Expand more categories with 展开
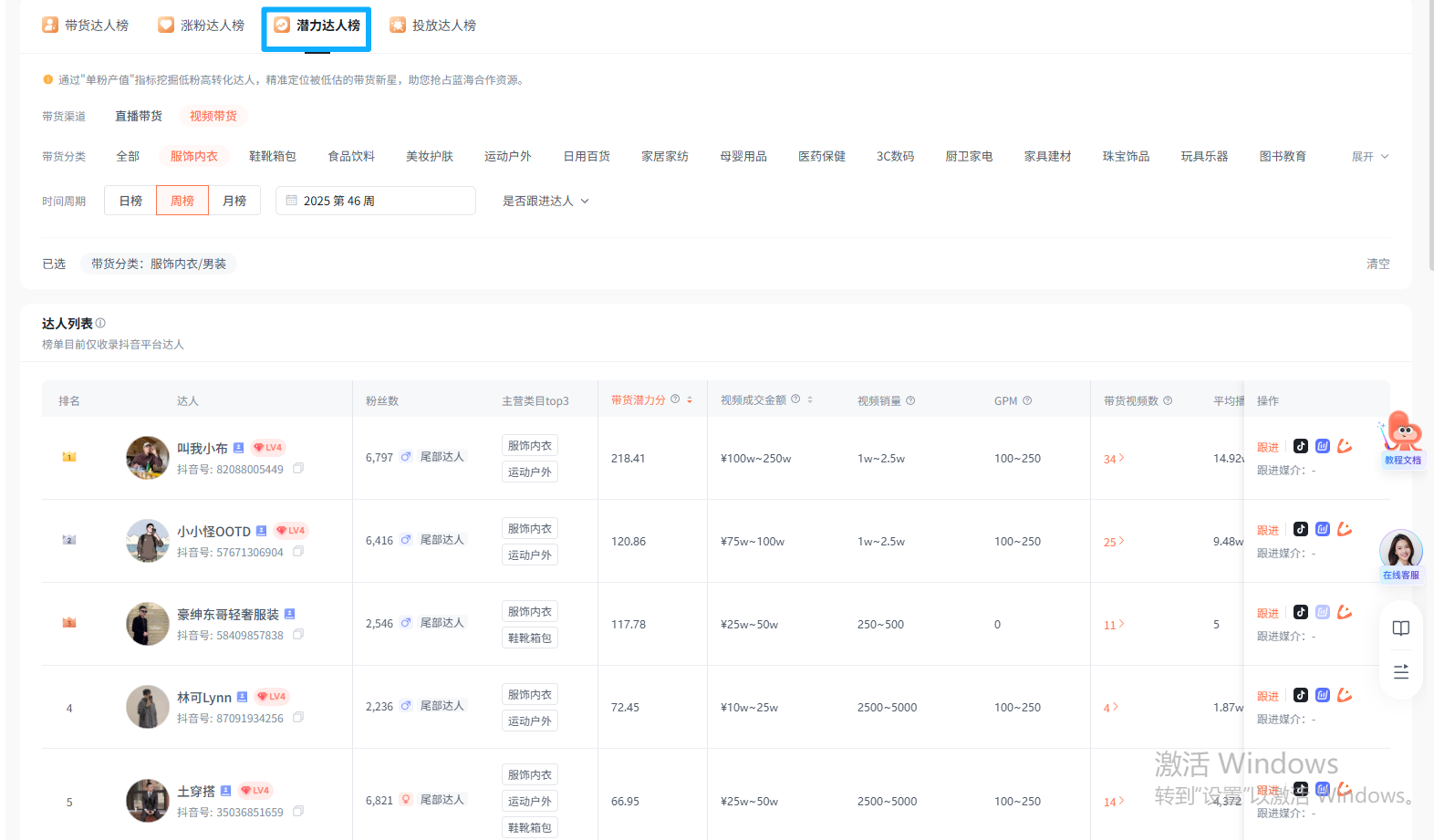This screenshot has height=840, width=1434. 1369,157
